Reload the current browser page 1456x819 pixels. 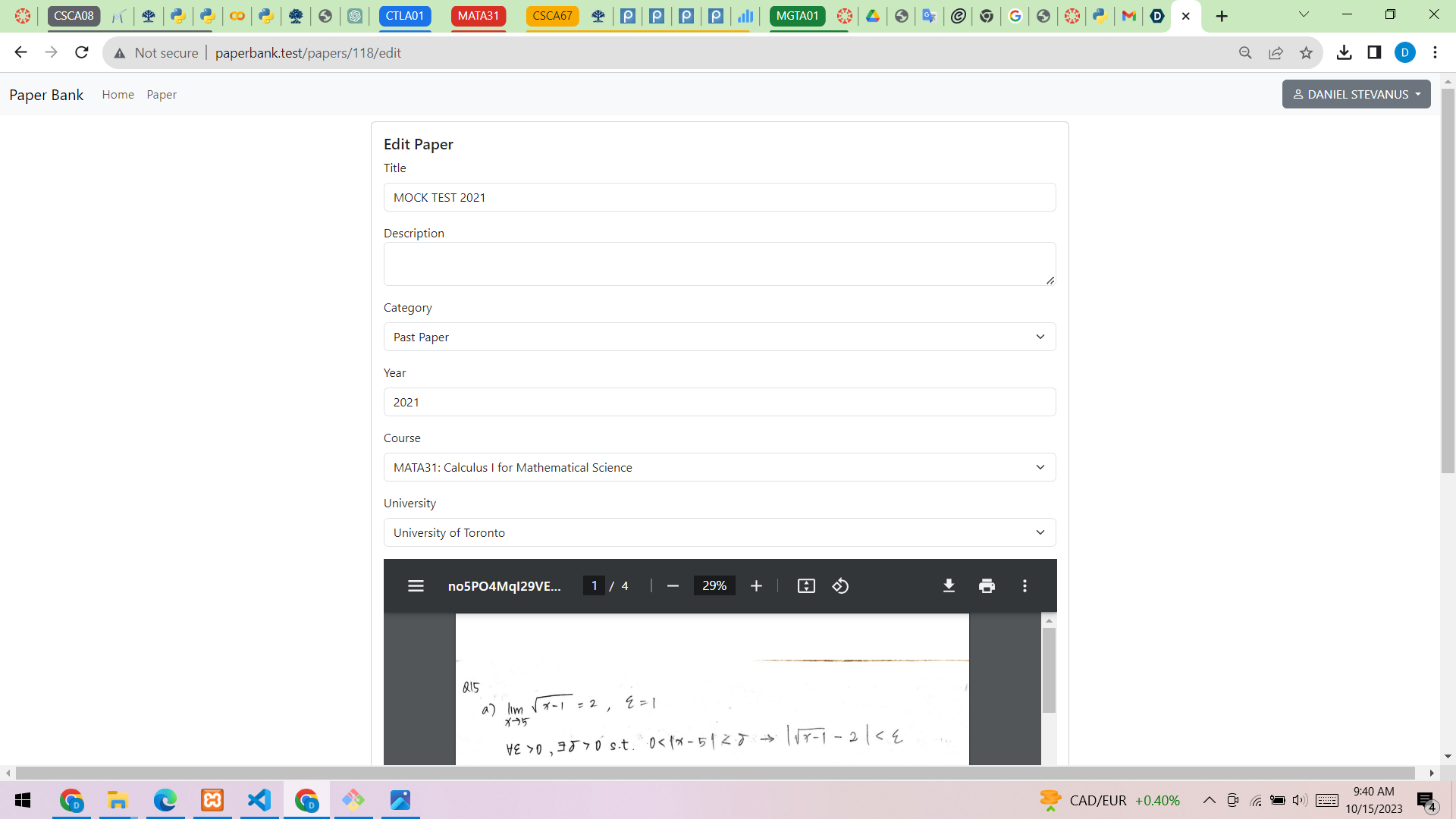[82, 52]
